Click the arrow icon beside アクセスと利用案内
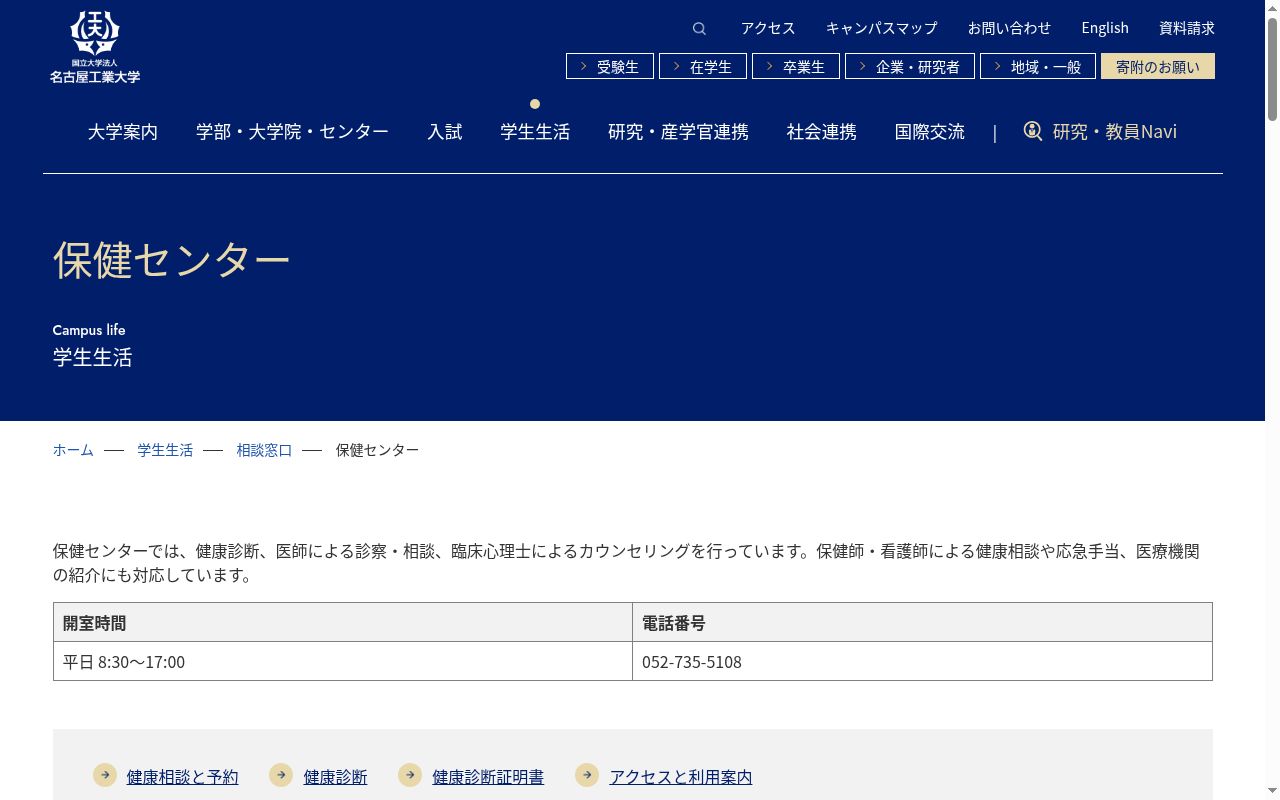 [587, 775]
